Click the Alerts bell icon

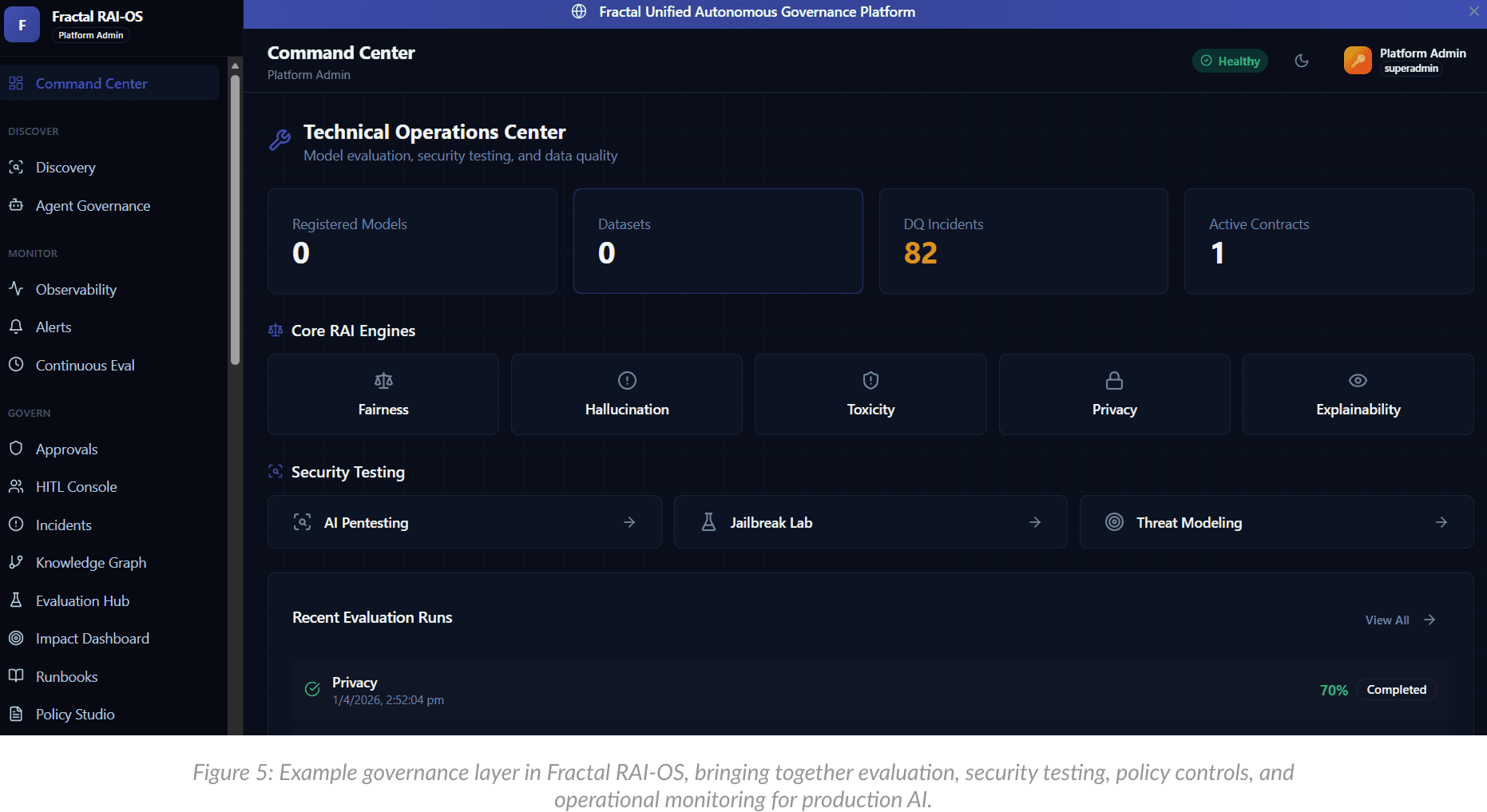16,327
